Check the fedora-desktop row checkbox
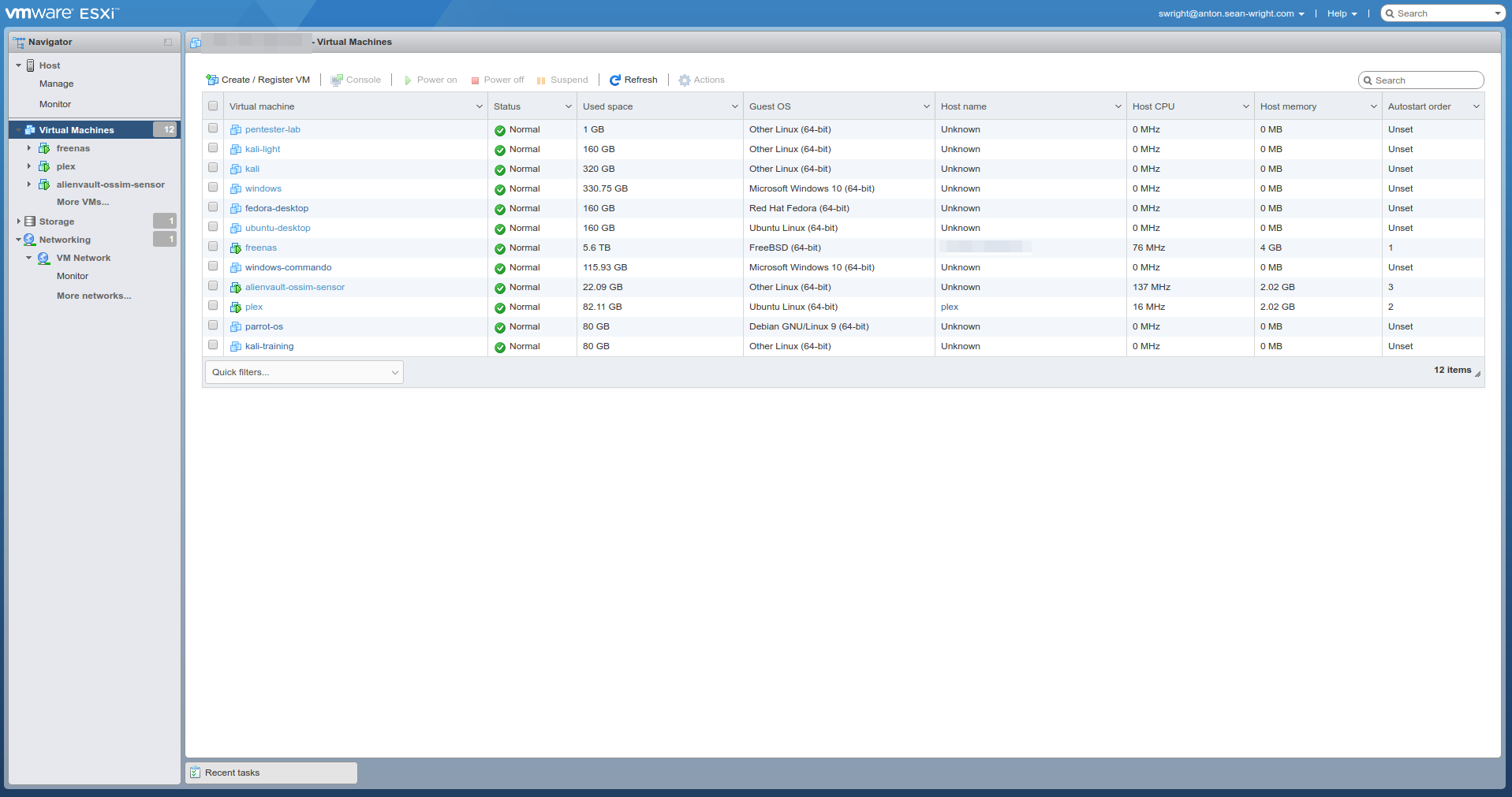The width and height of the screenshot is (1512, 797). (x=213, y=207)
